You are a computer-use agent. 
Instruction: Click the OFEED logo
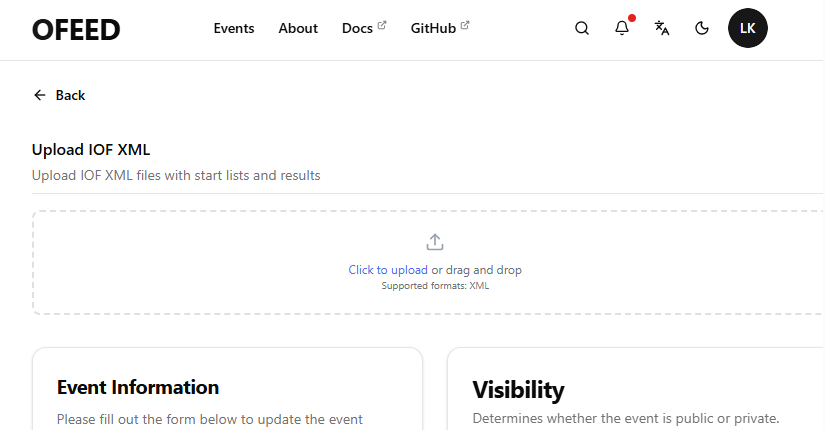pyautogui.click(x=76, y=30)
